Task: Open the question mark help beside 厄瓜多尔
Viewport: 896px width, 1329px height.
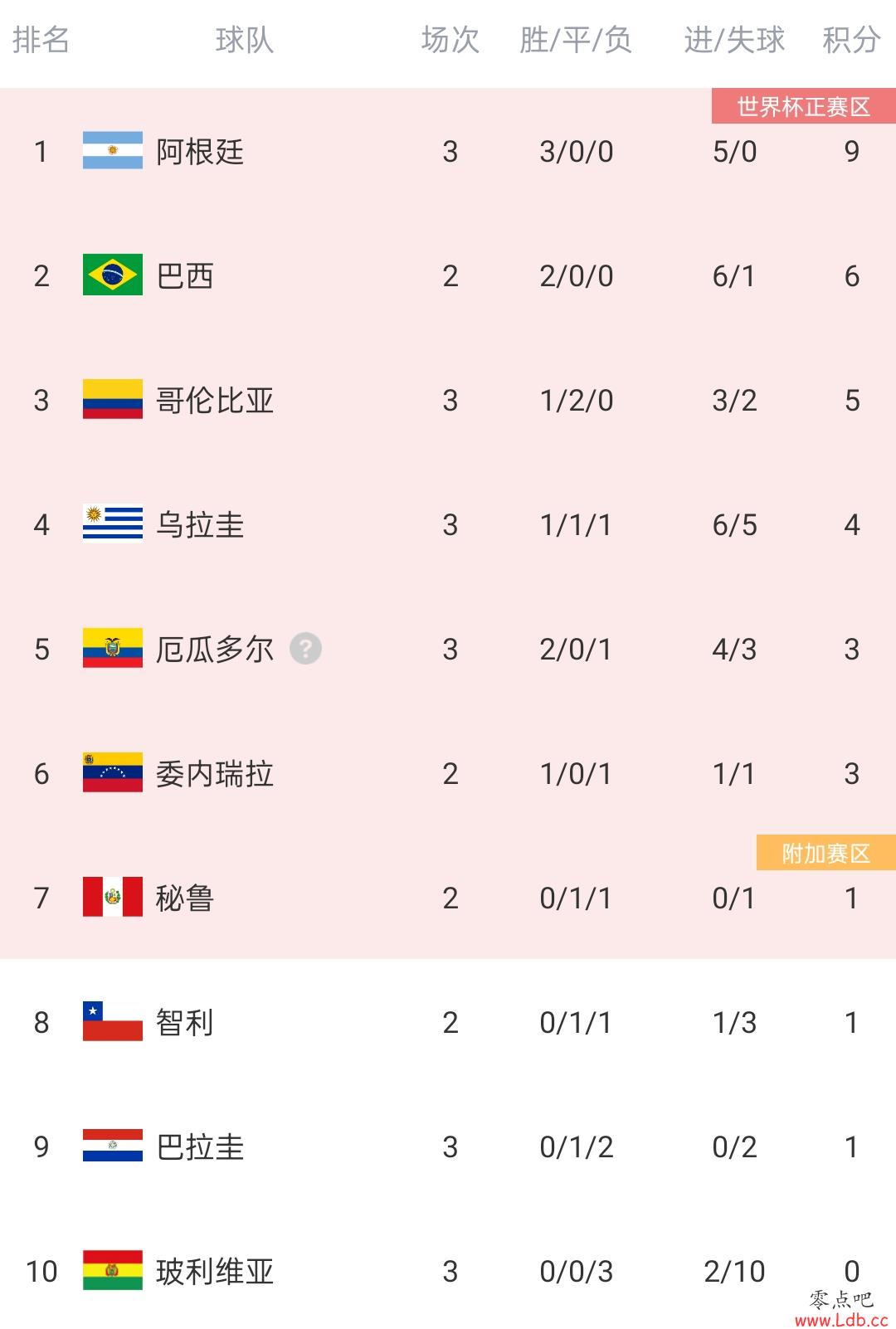Action: (x=305, y=649)
